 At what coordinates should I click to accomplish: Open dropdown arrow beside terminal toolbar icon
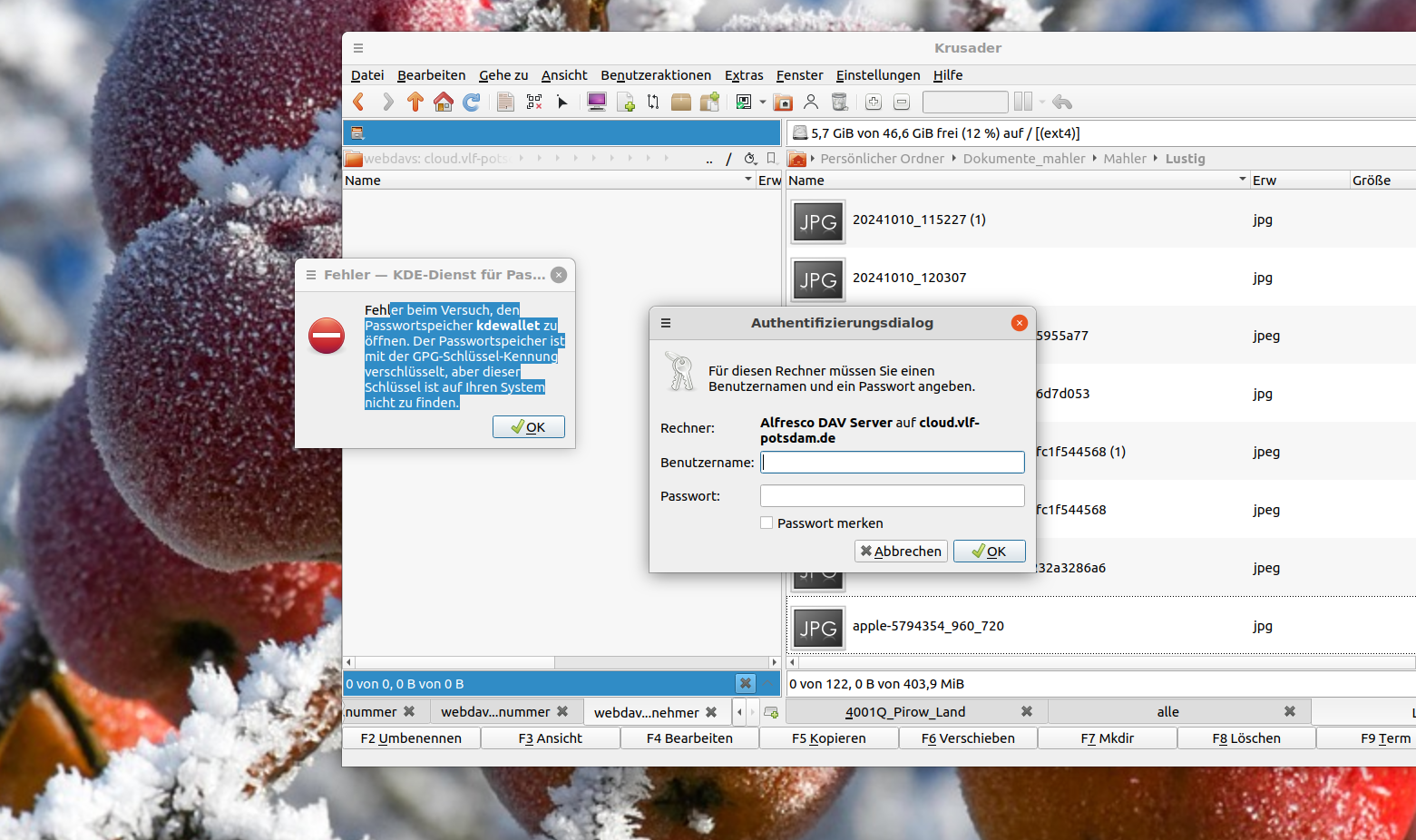coord(762,103)
